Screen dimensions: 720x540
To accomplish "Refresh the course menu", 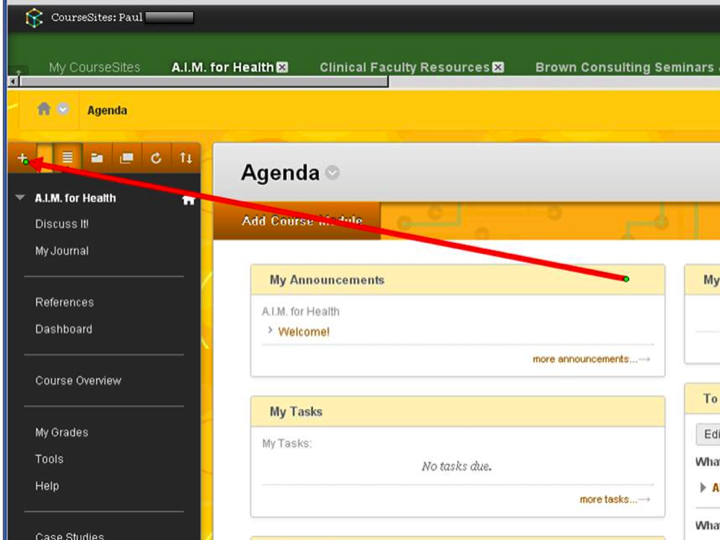I will click(x=156, y=158).
